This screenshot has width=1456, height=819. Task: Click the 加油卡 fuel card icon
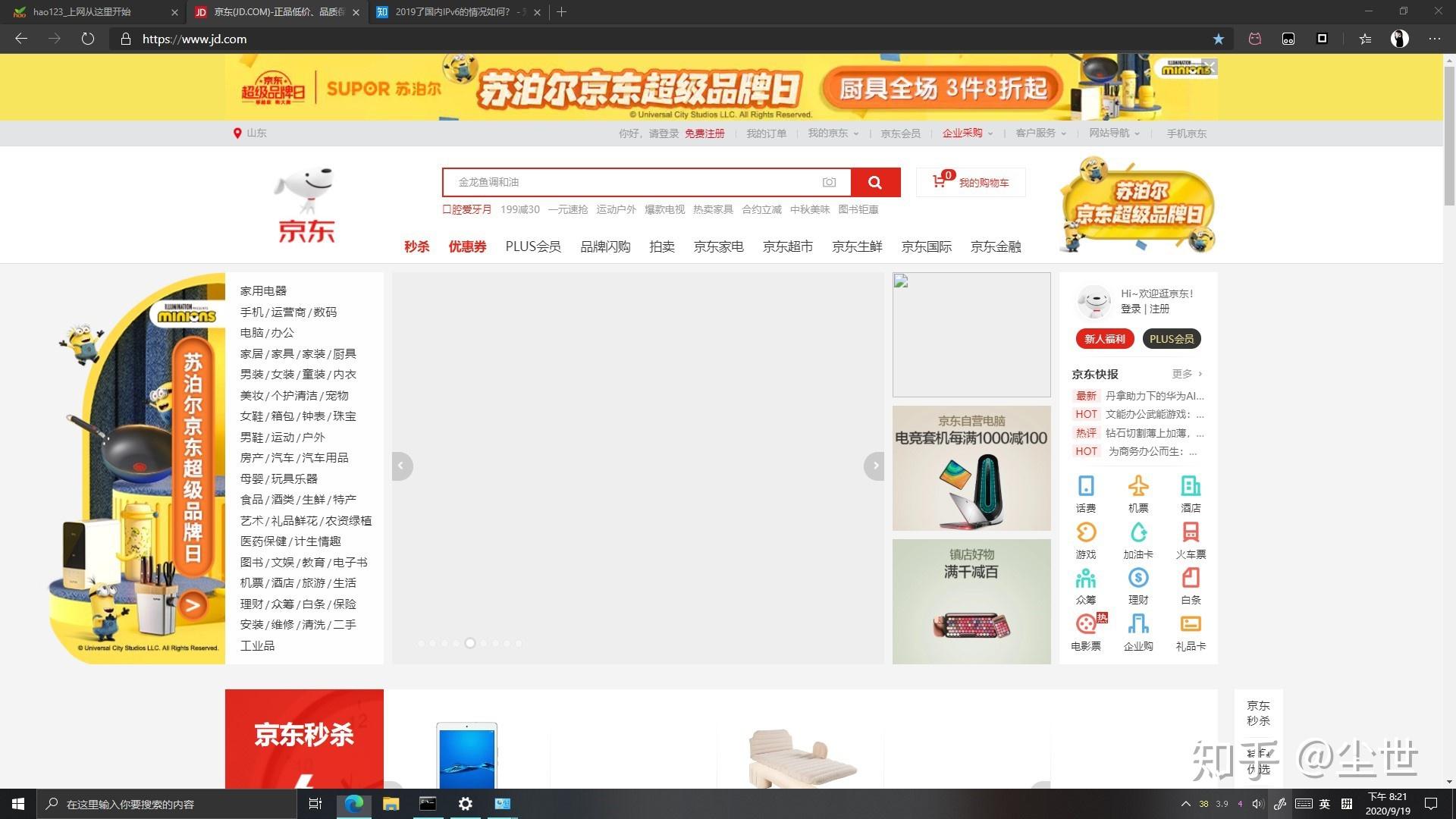[x=1137, y=532]
